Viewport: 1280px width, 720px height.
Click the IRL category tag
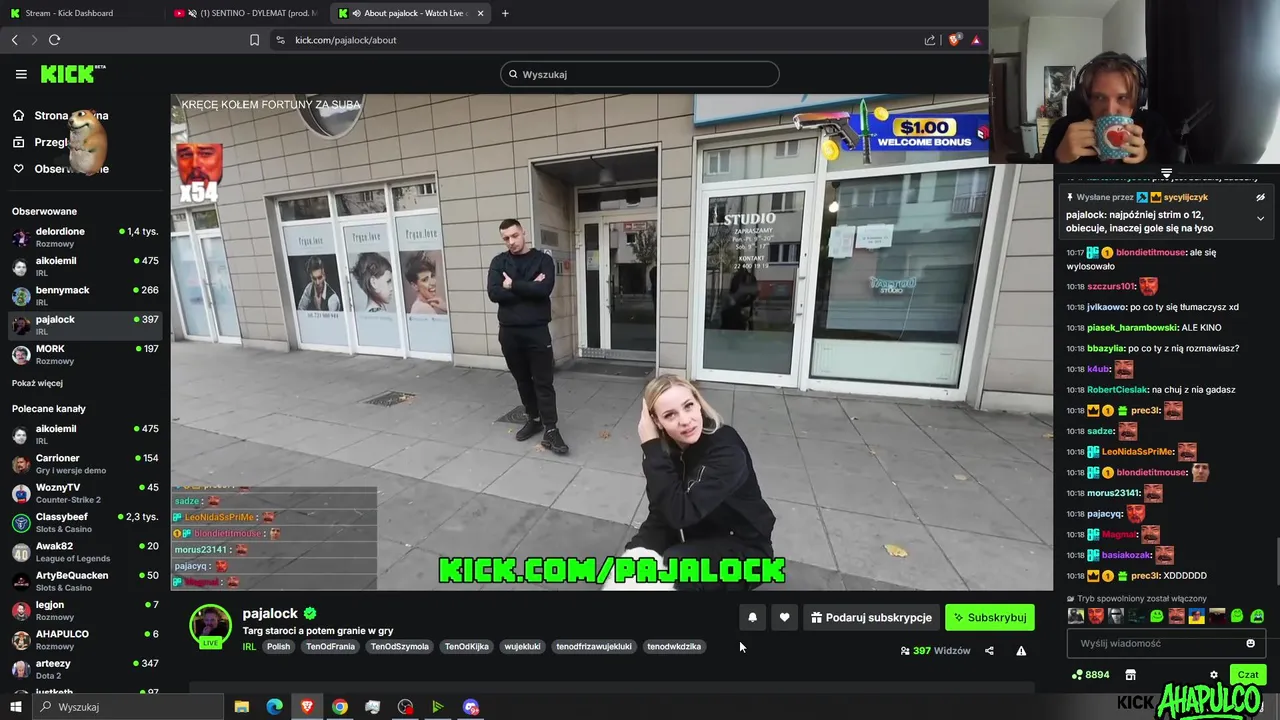(x=249, y=647)
